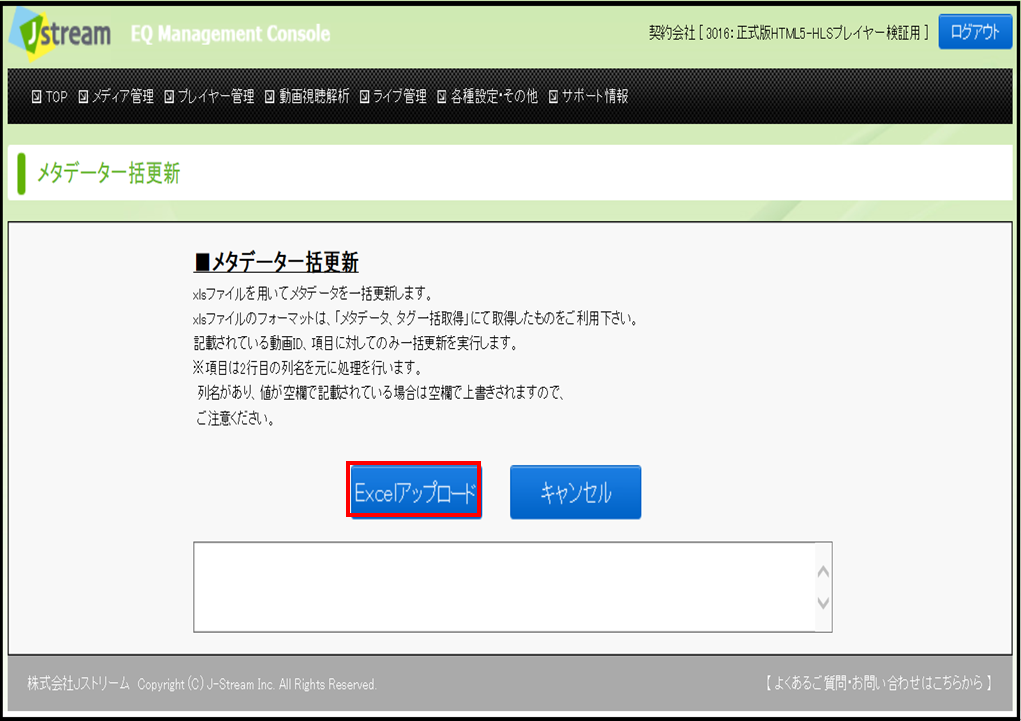
Task: Click the icon before プレイヤー管理
Action: point(169,97)
